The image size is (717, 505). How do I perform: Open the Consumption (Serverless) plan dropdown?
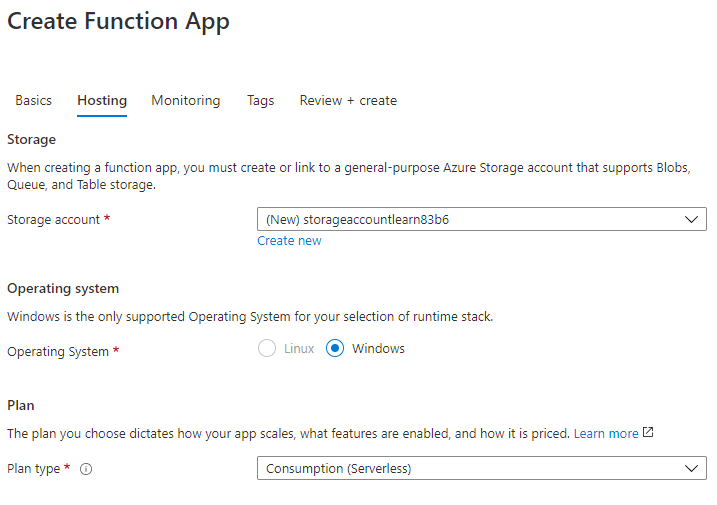point(470,469)
